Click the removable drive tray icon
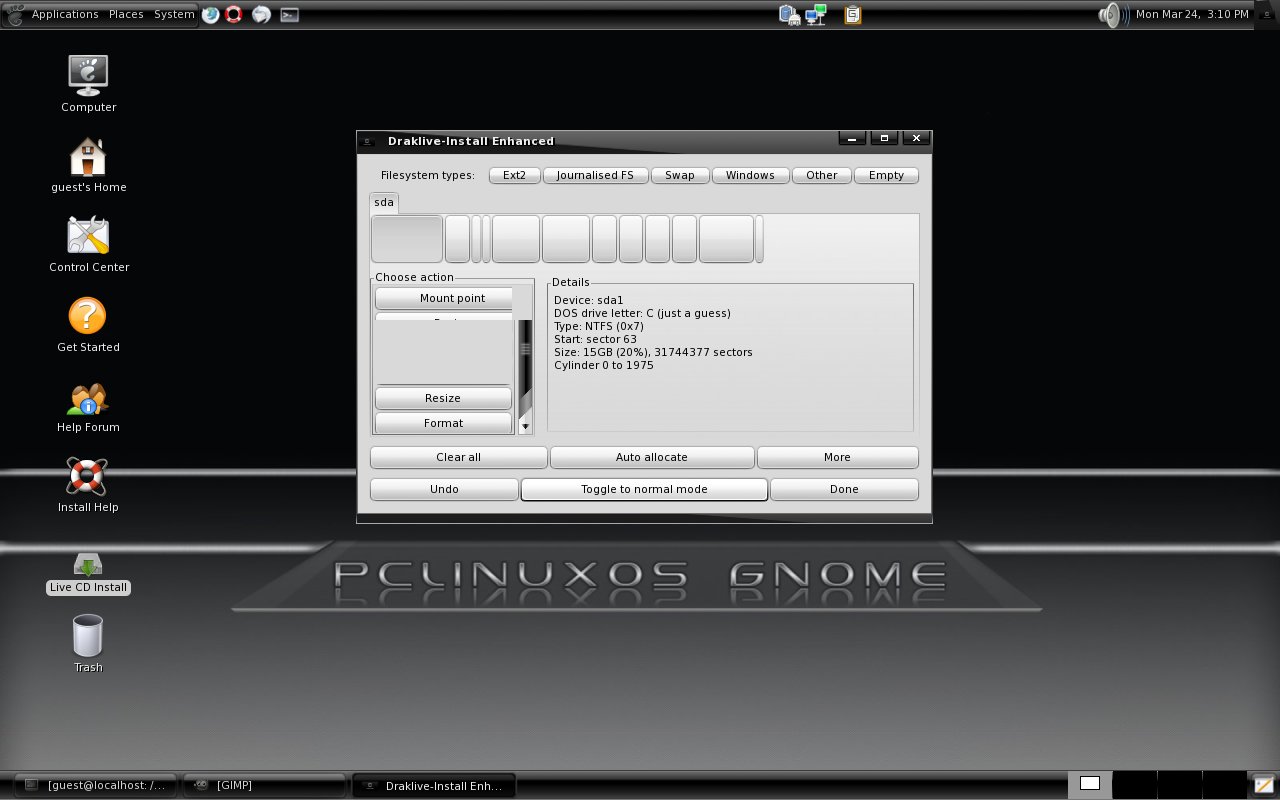 coord(790,15)
